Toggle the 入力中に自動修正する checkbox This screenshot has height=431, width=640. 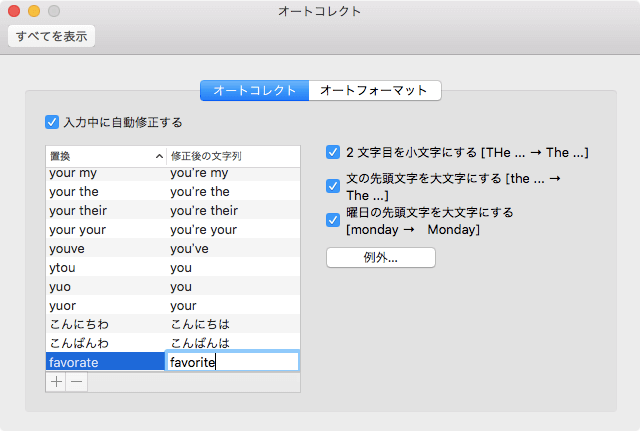click(53, 122)
